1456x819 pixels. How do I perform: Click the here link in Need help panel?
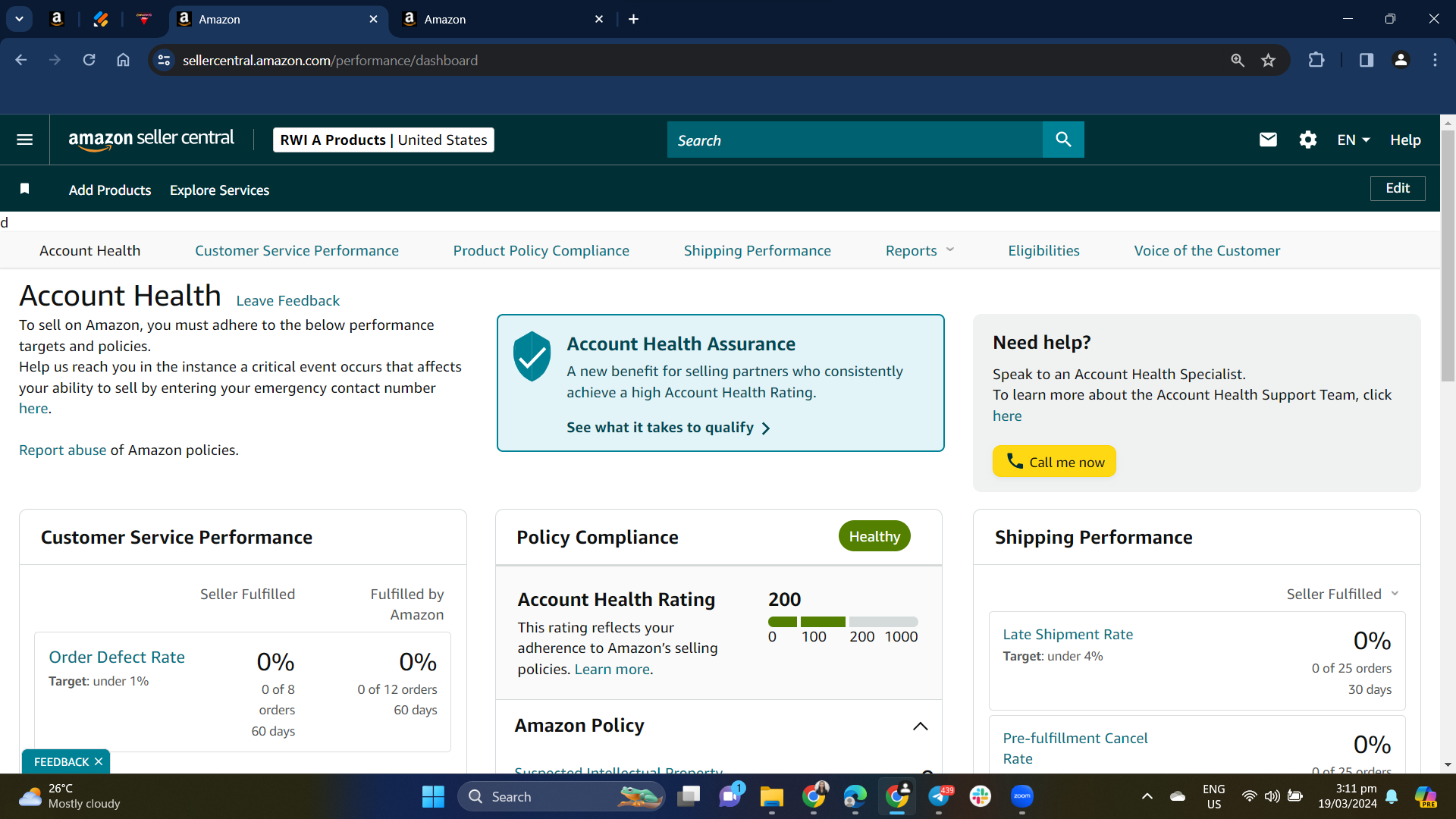click(1007, 416)
